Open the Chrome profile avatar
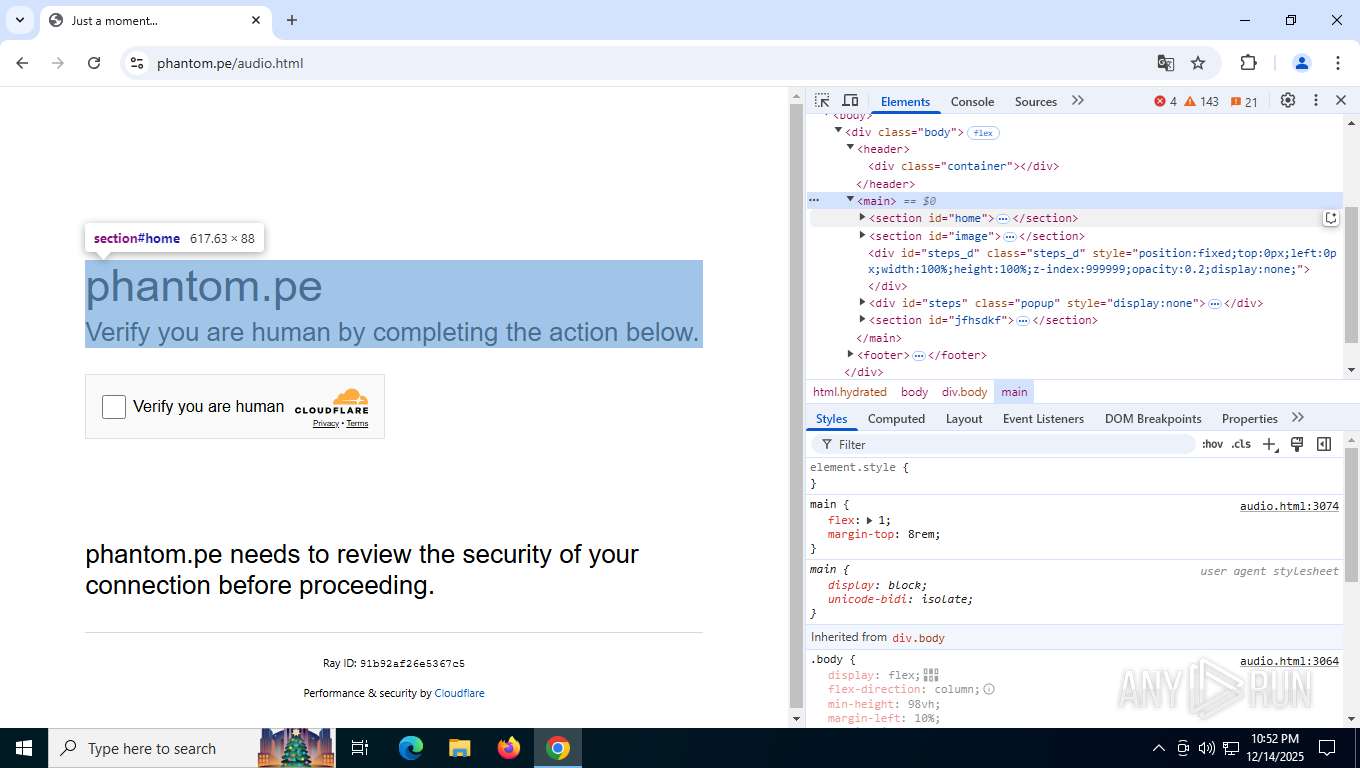Image resolution: width=1360 pixels, height=768 pixels. point(1301,63)
